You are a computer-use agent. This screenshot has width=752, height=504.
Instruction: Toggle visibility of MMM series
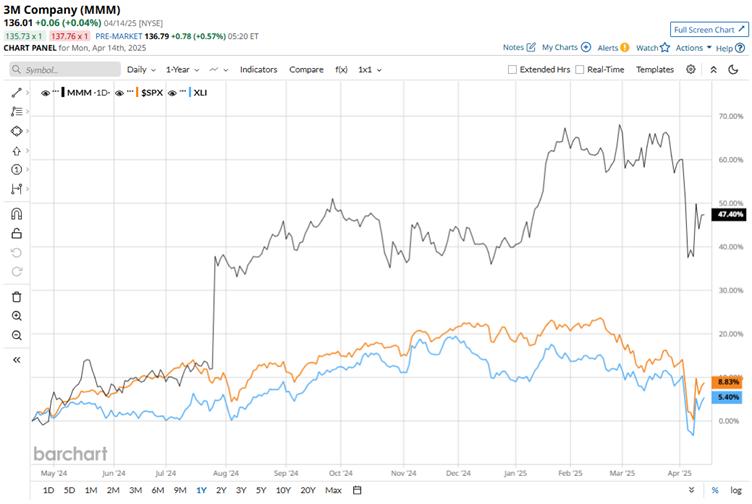click(x=45, y=93)
